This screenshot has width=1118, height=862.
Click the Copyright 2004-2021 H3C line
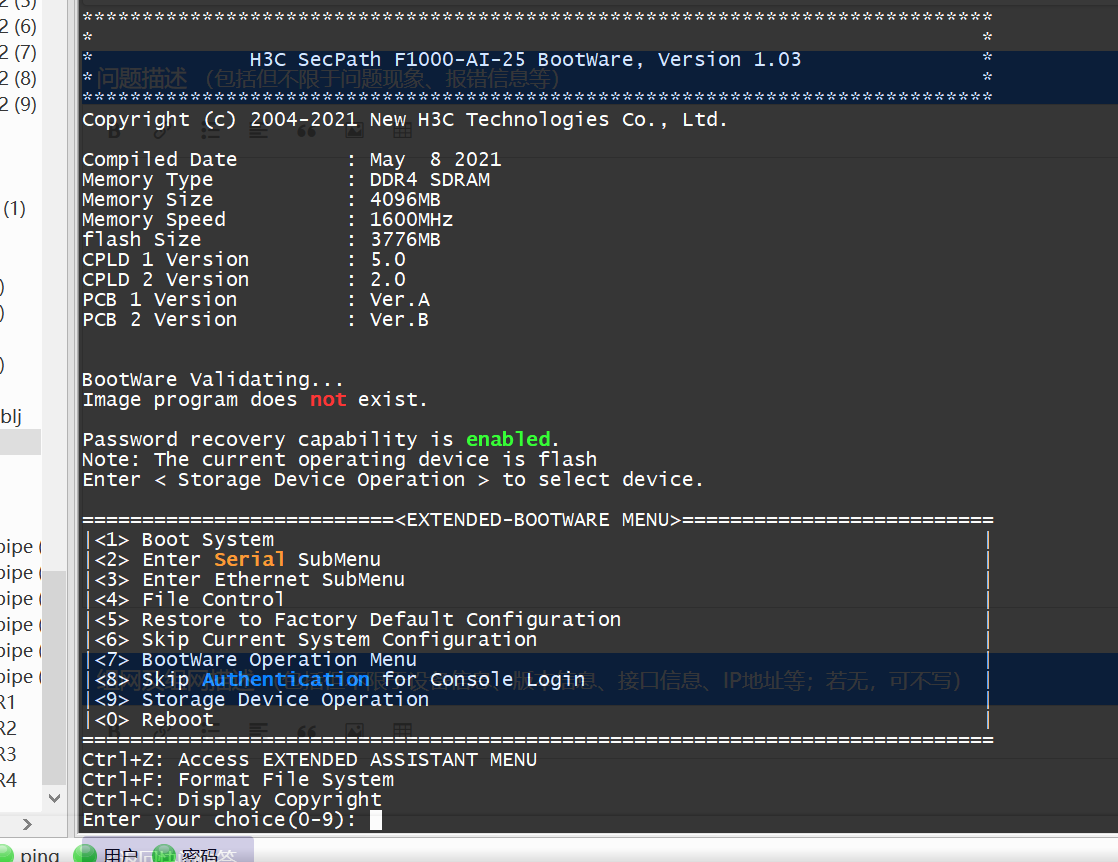tap(405, 120)
